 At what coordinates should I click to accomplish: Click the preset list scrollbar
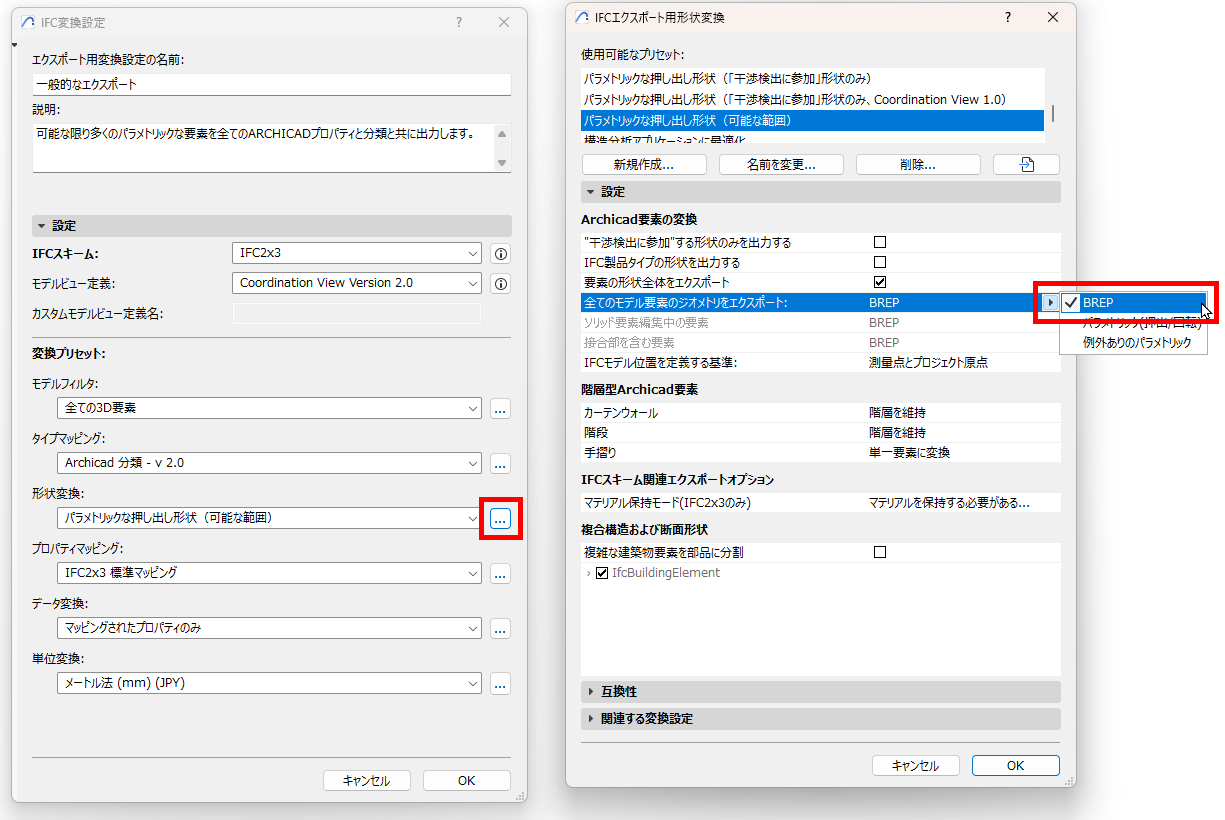click(1052, 112)
